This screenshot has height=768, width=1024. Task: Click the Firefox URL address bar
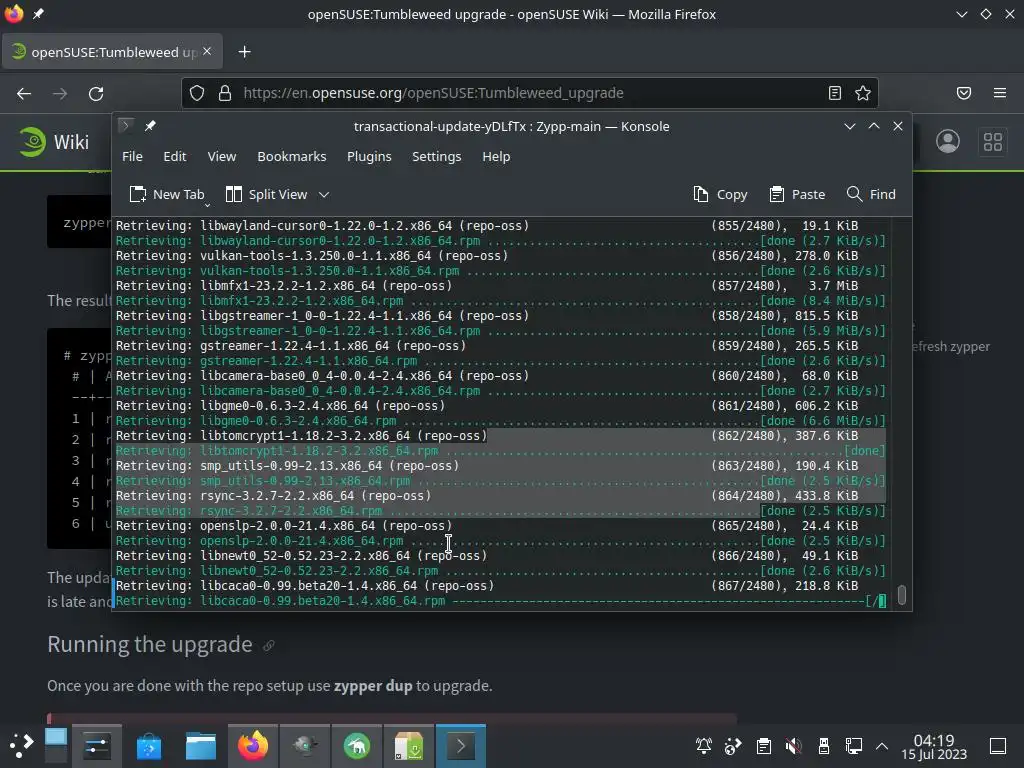coord(529,93)
